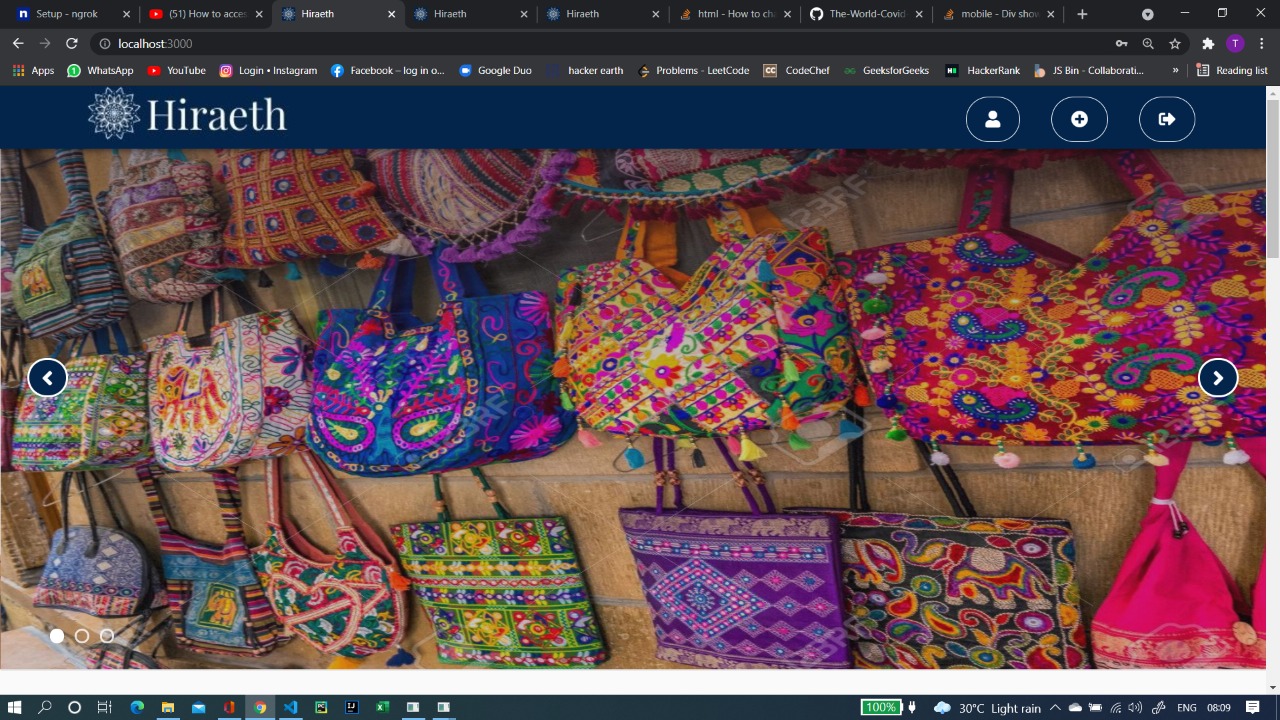Open the CodeChef bookmark
Screen dimensions: 1280x720
796,71
